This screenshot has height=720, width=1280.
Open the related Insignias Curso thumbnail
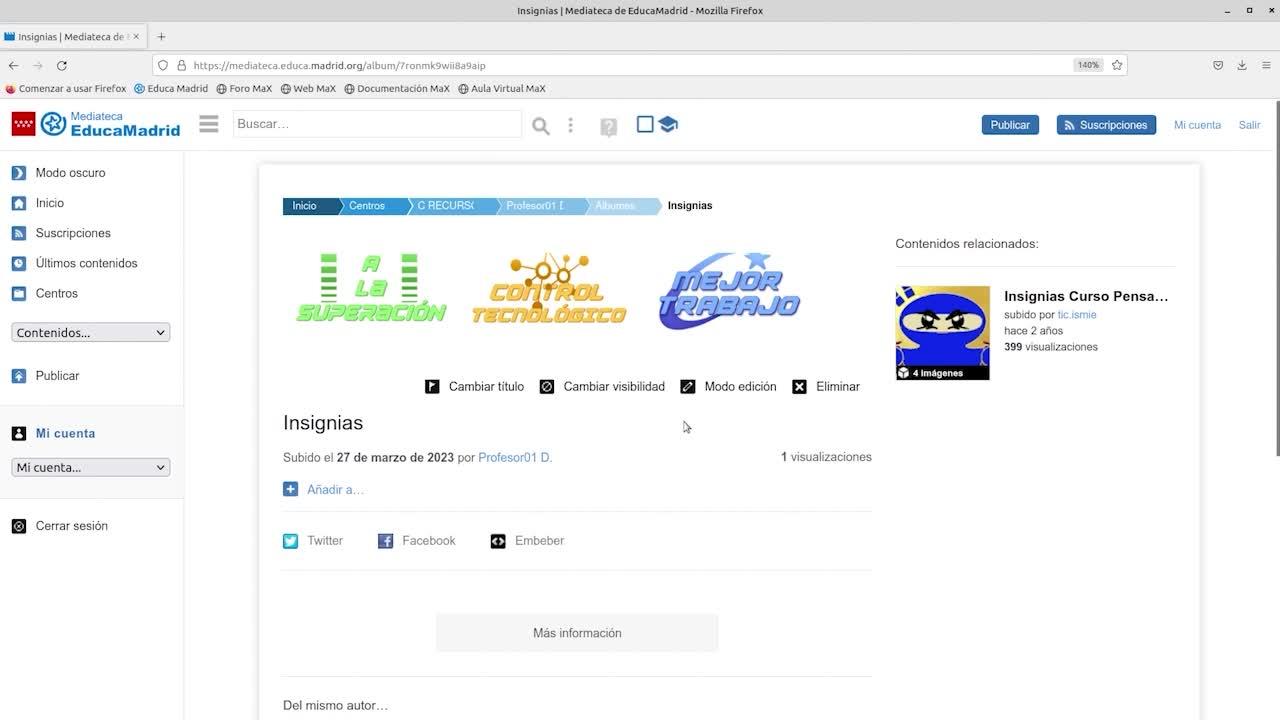point(942,333)
